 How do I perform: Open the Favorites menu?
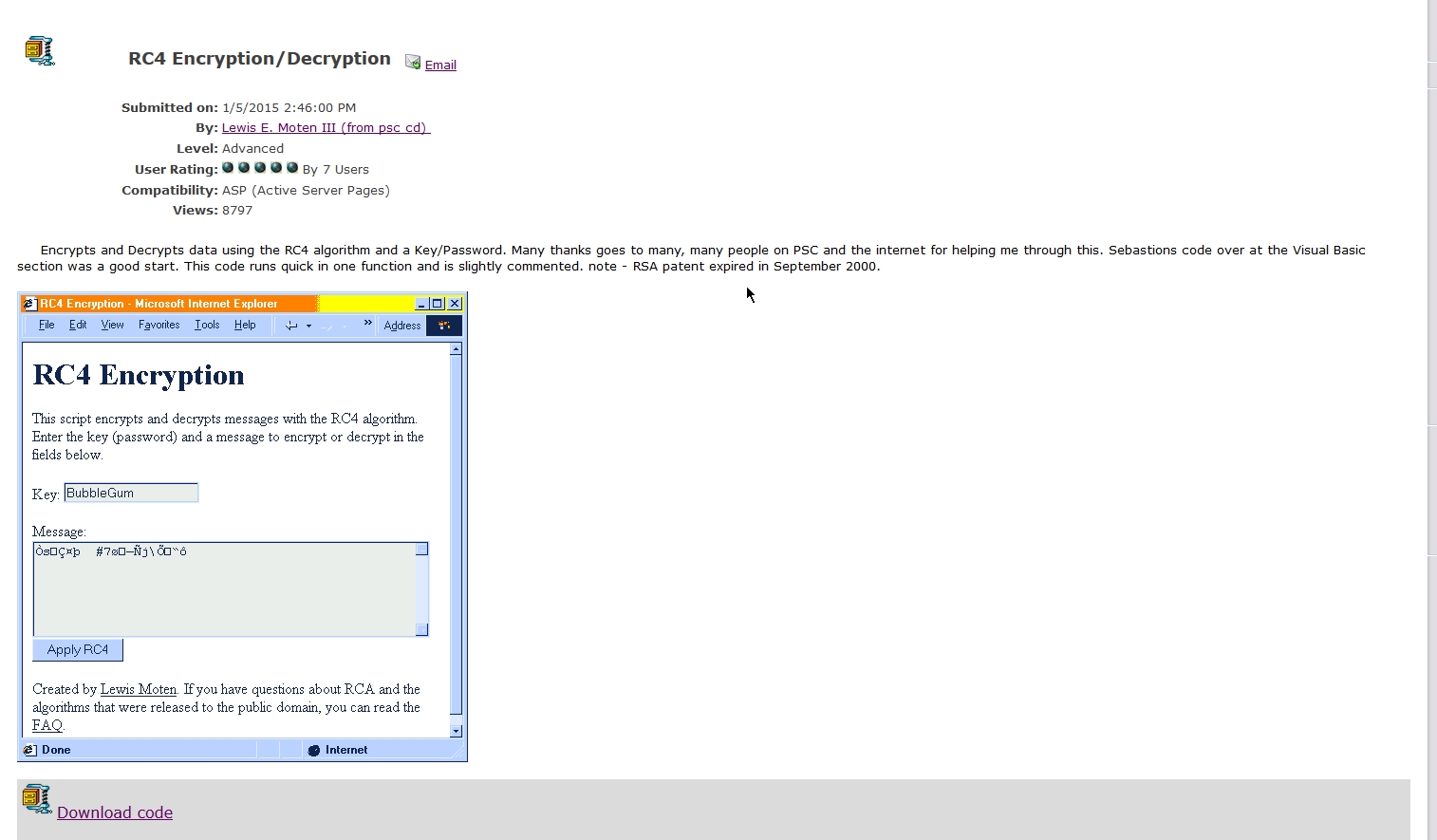[158, 325]
